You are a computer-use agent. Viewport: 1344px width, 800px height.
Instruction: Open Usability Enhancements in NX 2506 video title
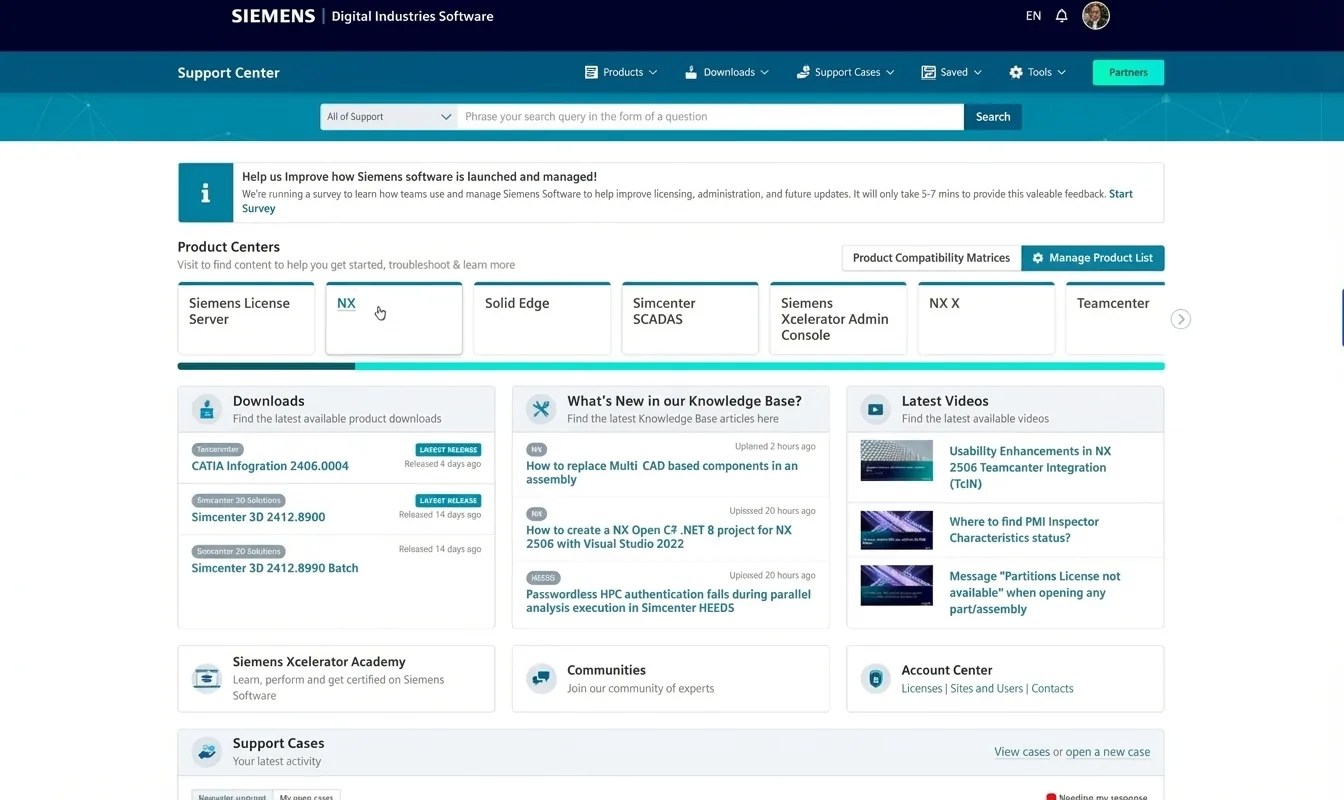(1030, 467)
